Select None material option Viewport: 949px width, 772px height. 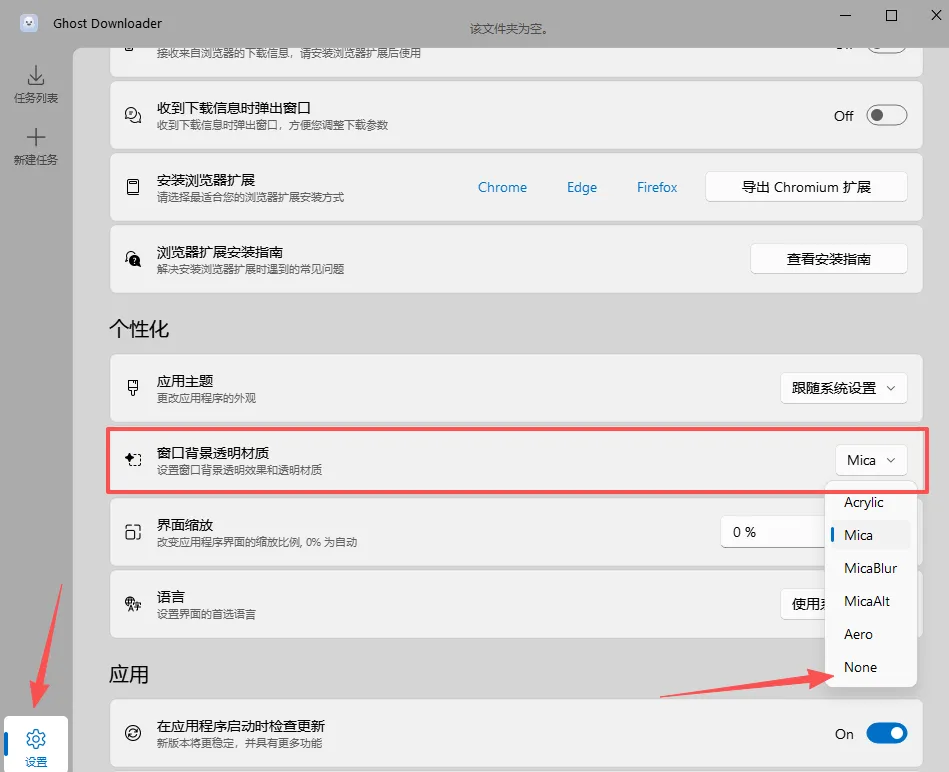click(870, 667)
